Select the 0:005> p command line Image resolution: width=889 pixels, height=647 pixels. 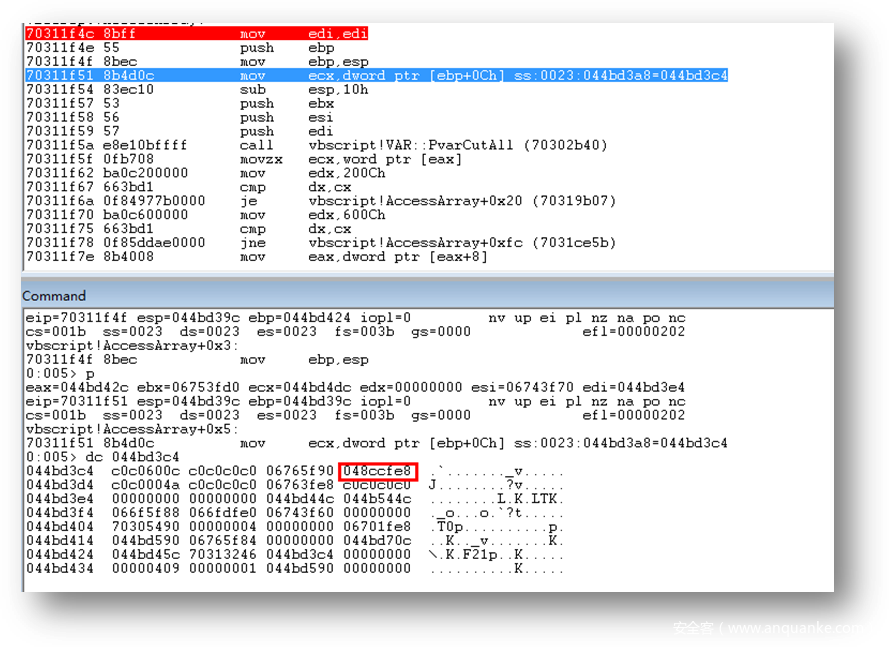pyautogui.click(x=60, y=373)
